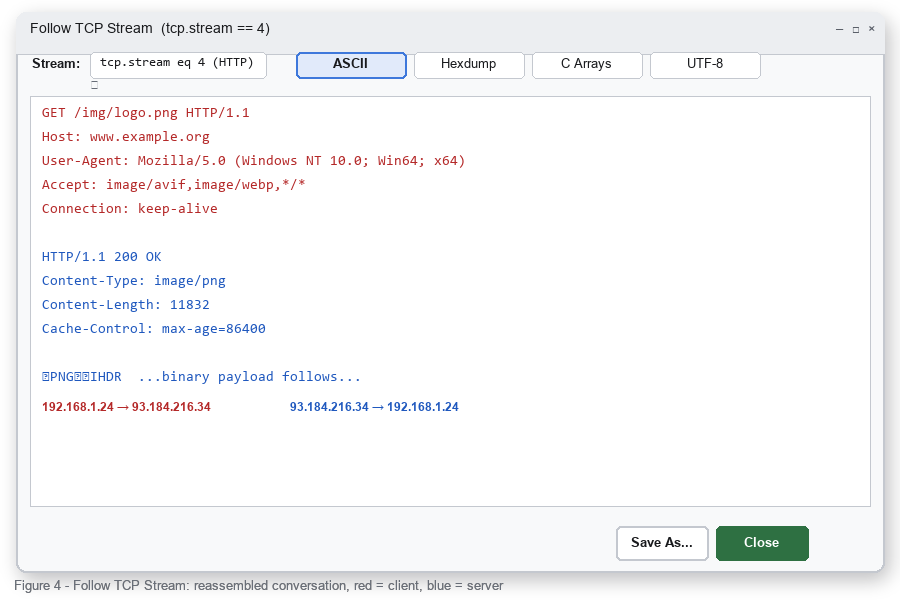Select the HTTP/1.1 200 OK response line
900x600 pixels.
pyautogui.click(x=102, y=257)
